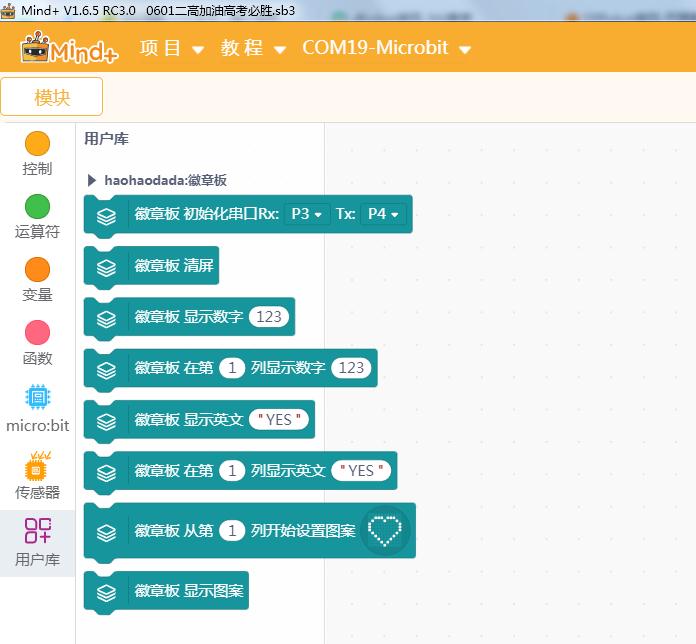Click layers icon on 徽章板 清屏 block

click(x=107, y=268)
